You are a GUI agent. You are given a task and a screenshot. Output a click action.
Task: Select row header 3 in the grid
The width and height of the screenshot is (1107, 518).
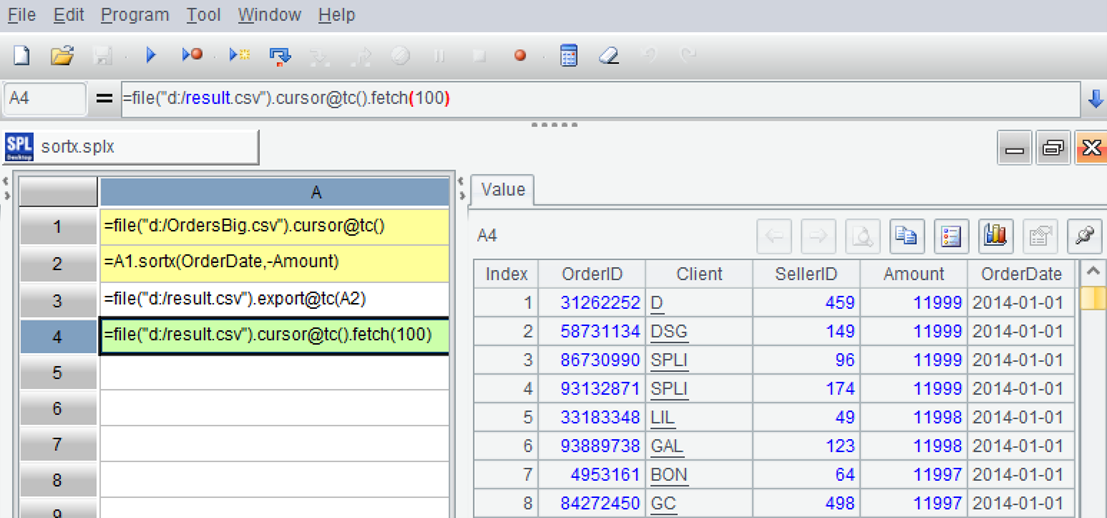[58, 300]
